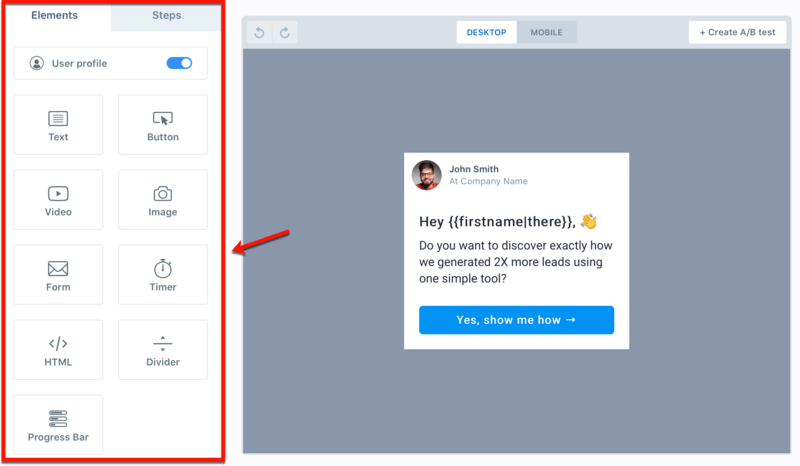Select the DESKTOP preview mode
Image resolution: width=800 pixels, height=466 pixels.
coord(486,33)
